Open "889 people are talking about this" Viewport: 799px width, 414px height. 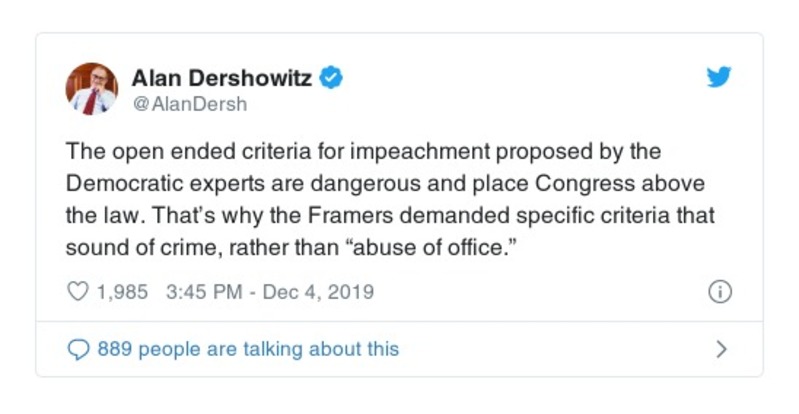(247, 349)
